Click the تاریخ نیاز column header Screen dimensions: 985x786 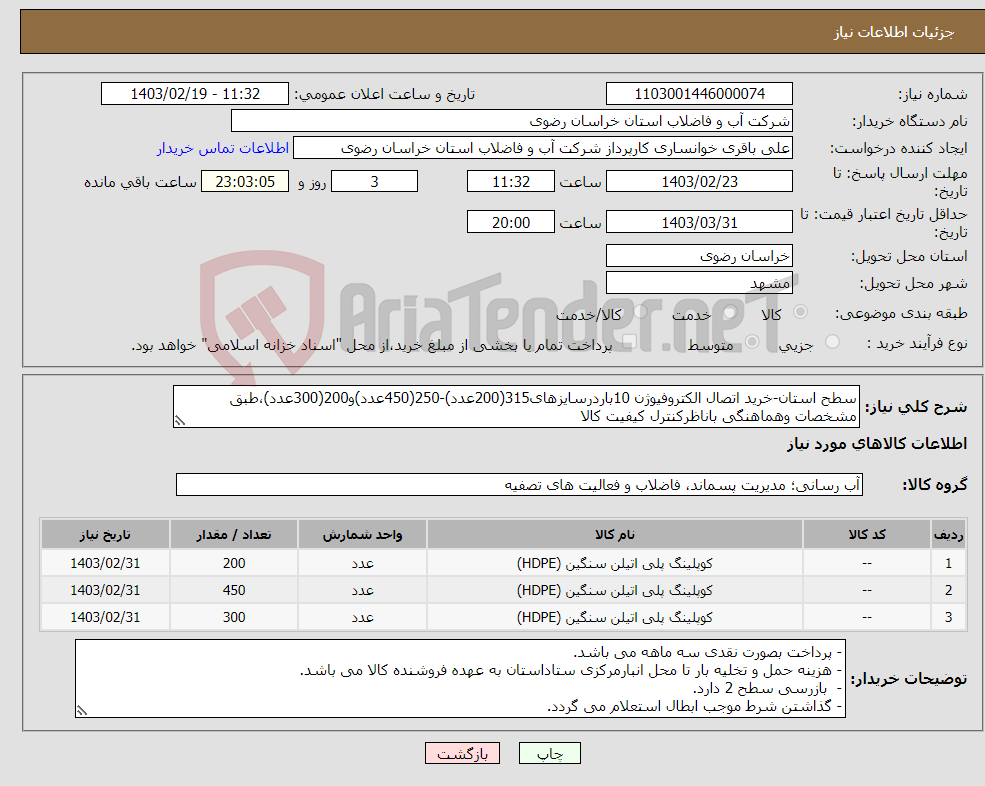(x=105, y=535)
